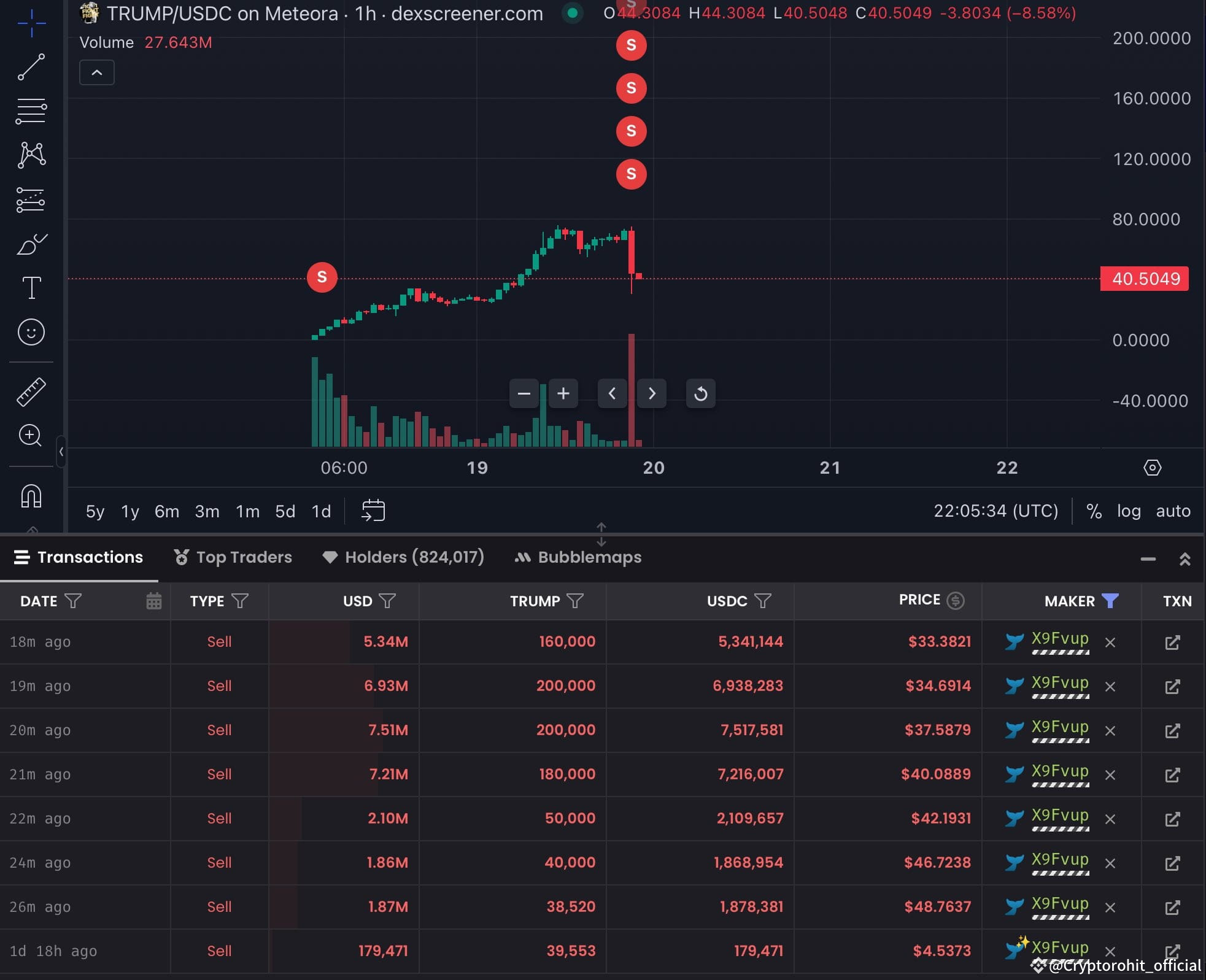Zoom out the chart with minus button
This screenshot has height=980, width=1206.
coord(524,393)
